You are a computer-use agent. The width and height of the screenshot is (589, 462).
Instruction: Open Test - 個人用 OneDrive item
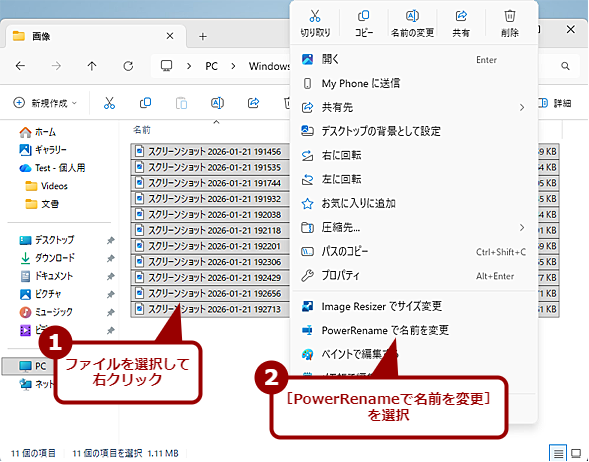tap(52, 168)
